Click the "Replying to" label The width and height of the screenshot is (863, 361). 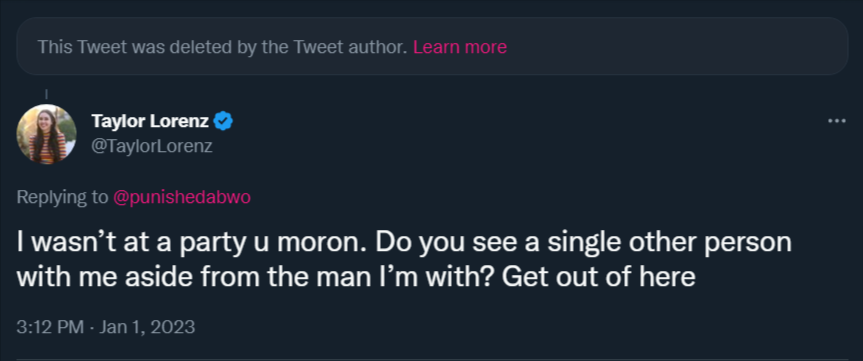click(x=62, y=198)
